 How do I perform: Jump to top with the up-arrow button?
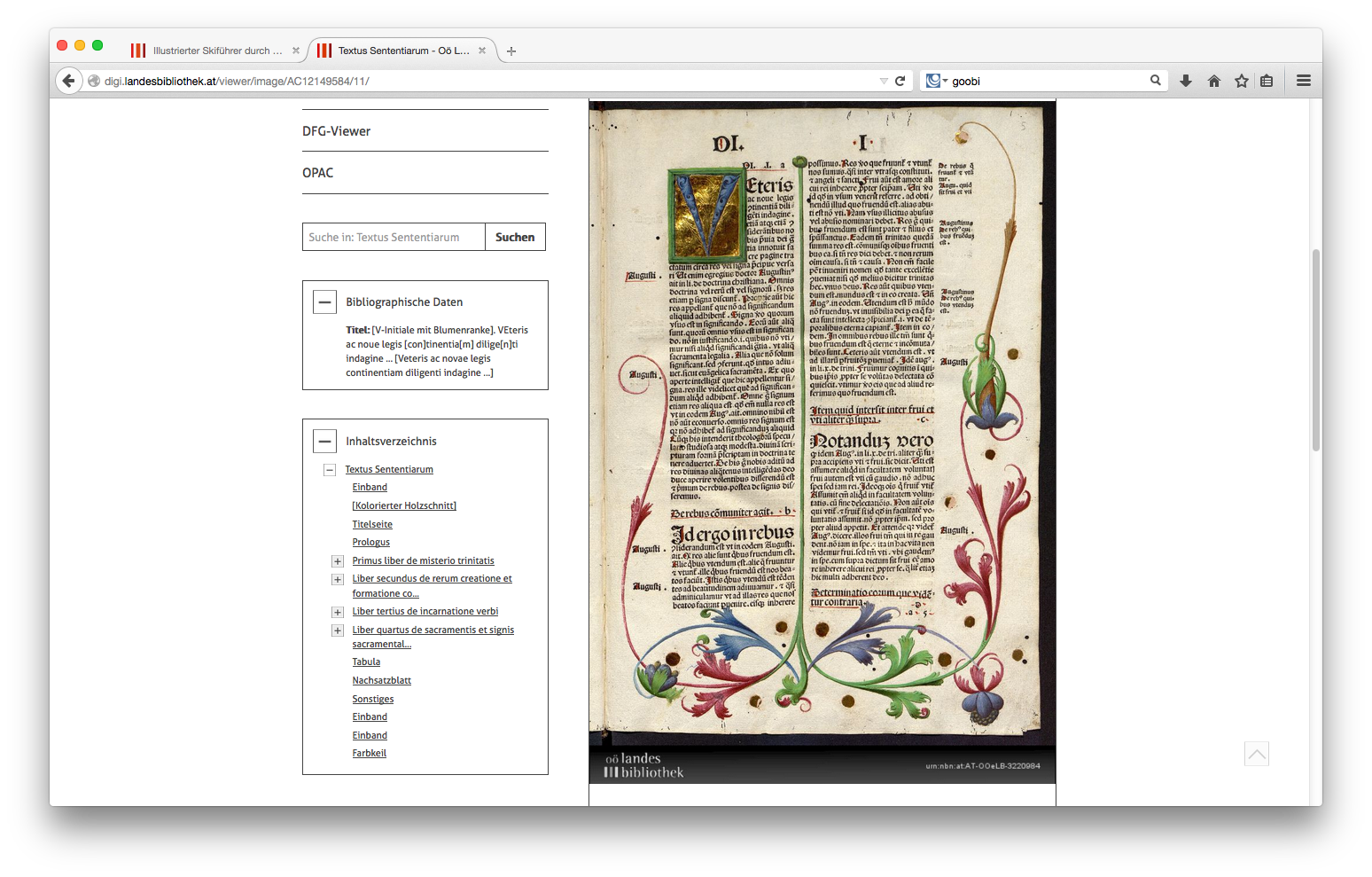click(x=1257, y=754)
